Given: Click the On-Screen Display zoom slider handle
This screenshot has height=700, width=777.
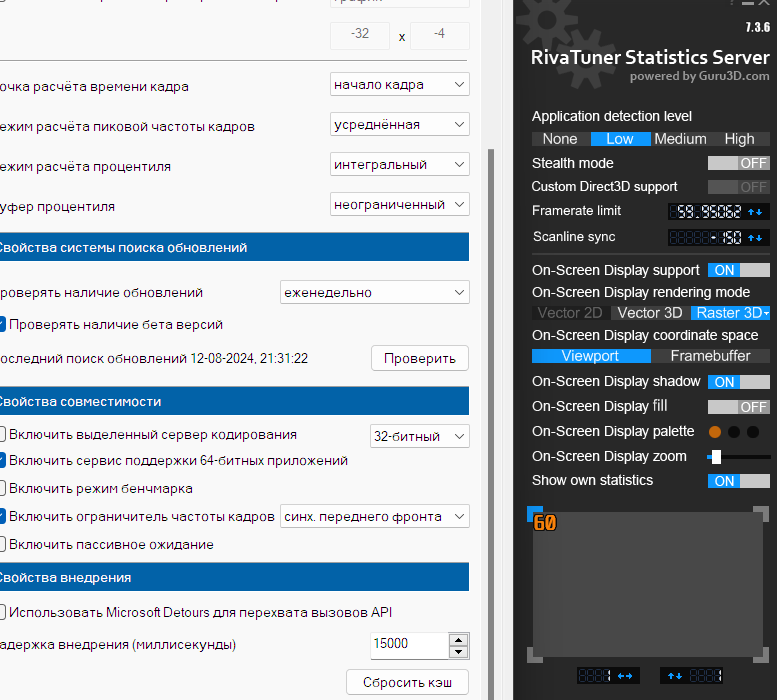Looking at the screenshot, I should point(716,457).
